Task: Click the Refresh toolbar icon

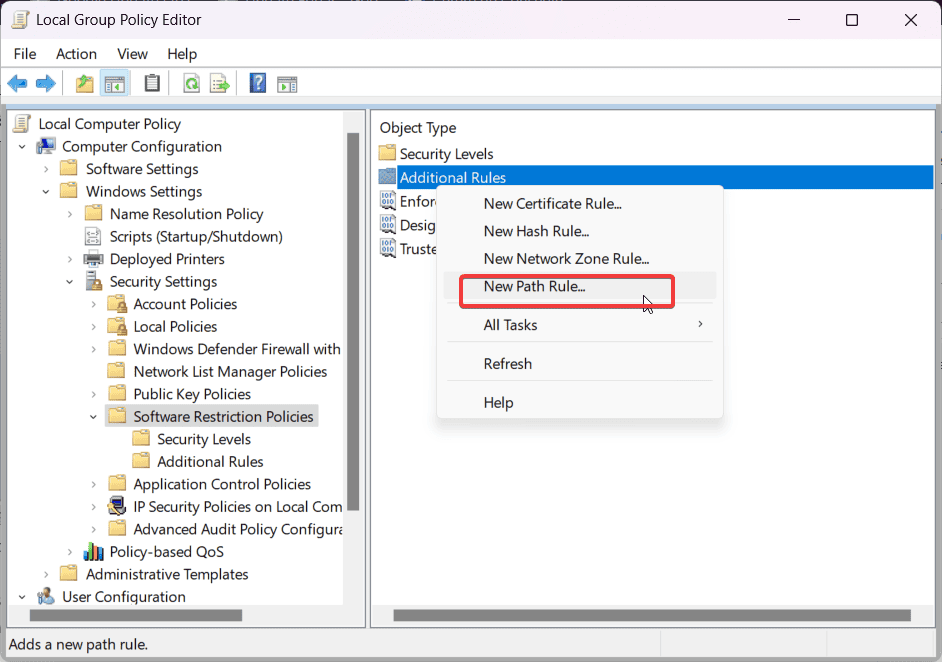Action: [x=192, y=84]
